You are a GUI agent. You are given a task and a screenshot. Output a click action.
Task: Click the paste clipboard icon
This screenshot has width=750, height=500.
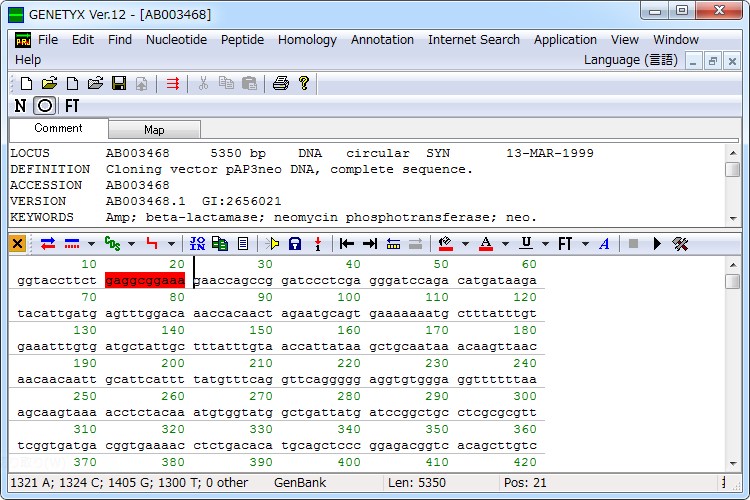[249, 84]
